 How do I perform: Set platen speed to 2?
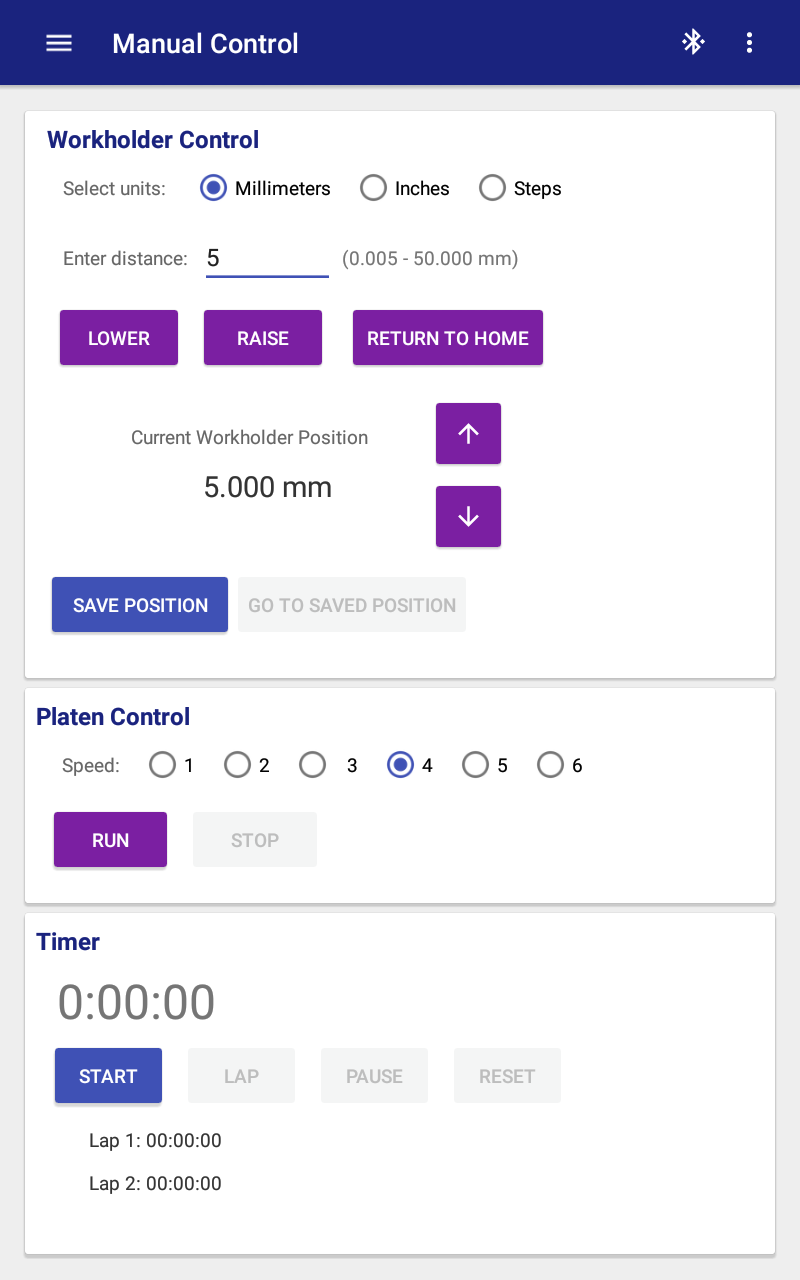247,765
